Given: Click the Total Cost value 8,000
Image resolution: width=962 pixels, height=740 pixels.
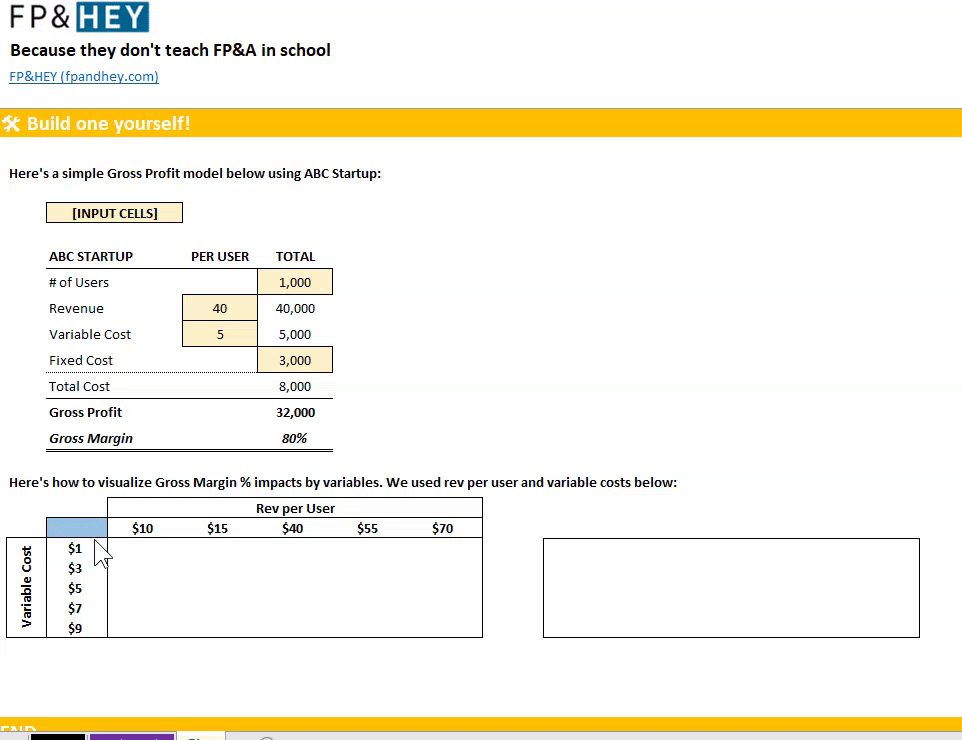Looking at the screenshot, I should point(295,386).
